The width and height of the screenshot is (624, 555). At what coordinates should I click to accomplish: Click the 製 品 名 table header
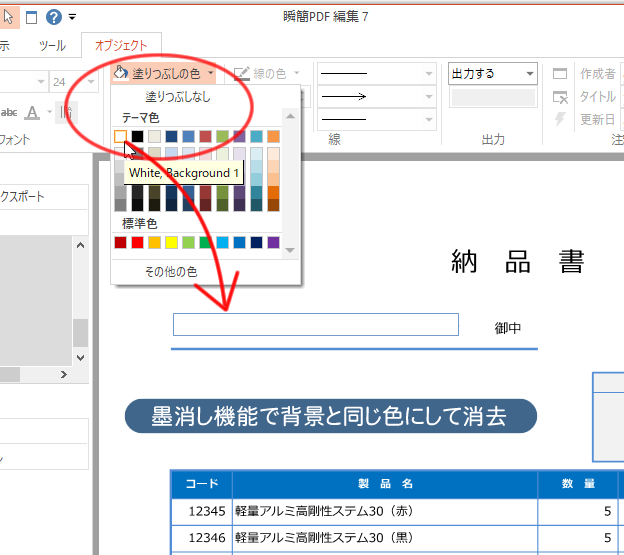click(385, 483)
